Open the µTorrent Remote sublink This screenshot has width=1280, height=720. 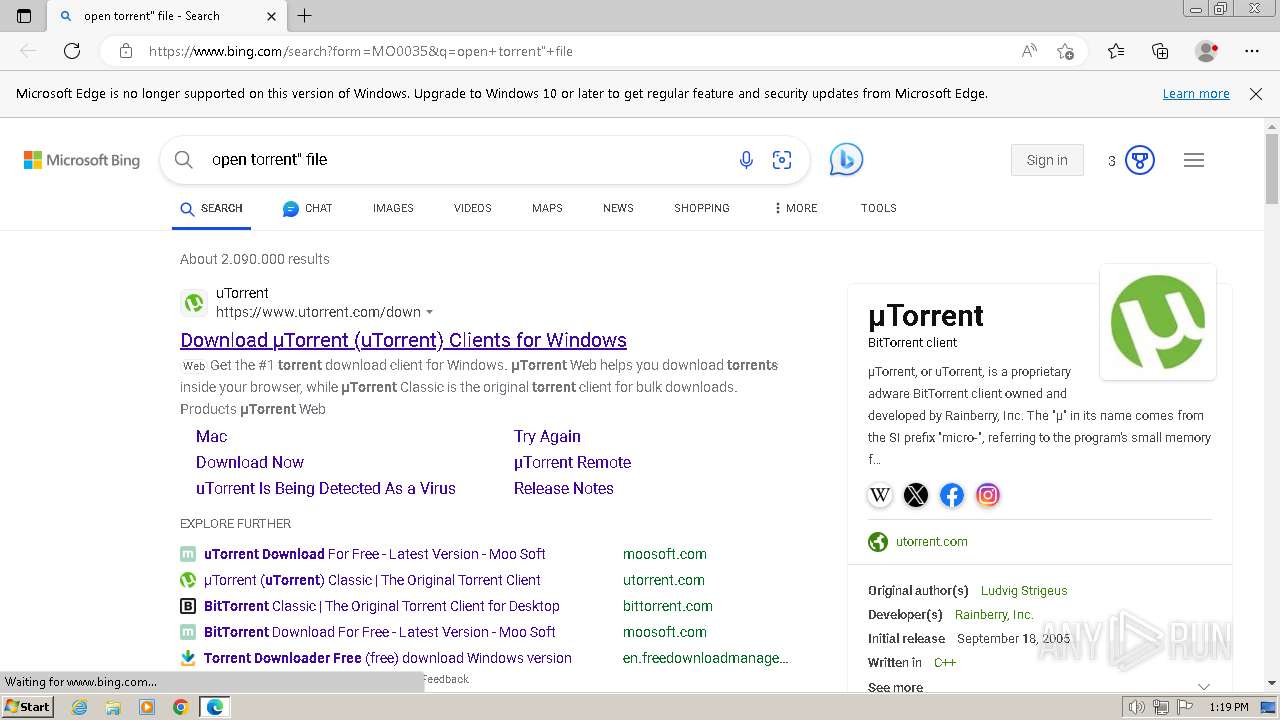tap(572, 462)
